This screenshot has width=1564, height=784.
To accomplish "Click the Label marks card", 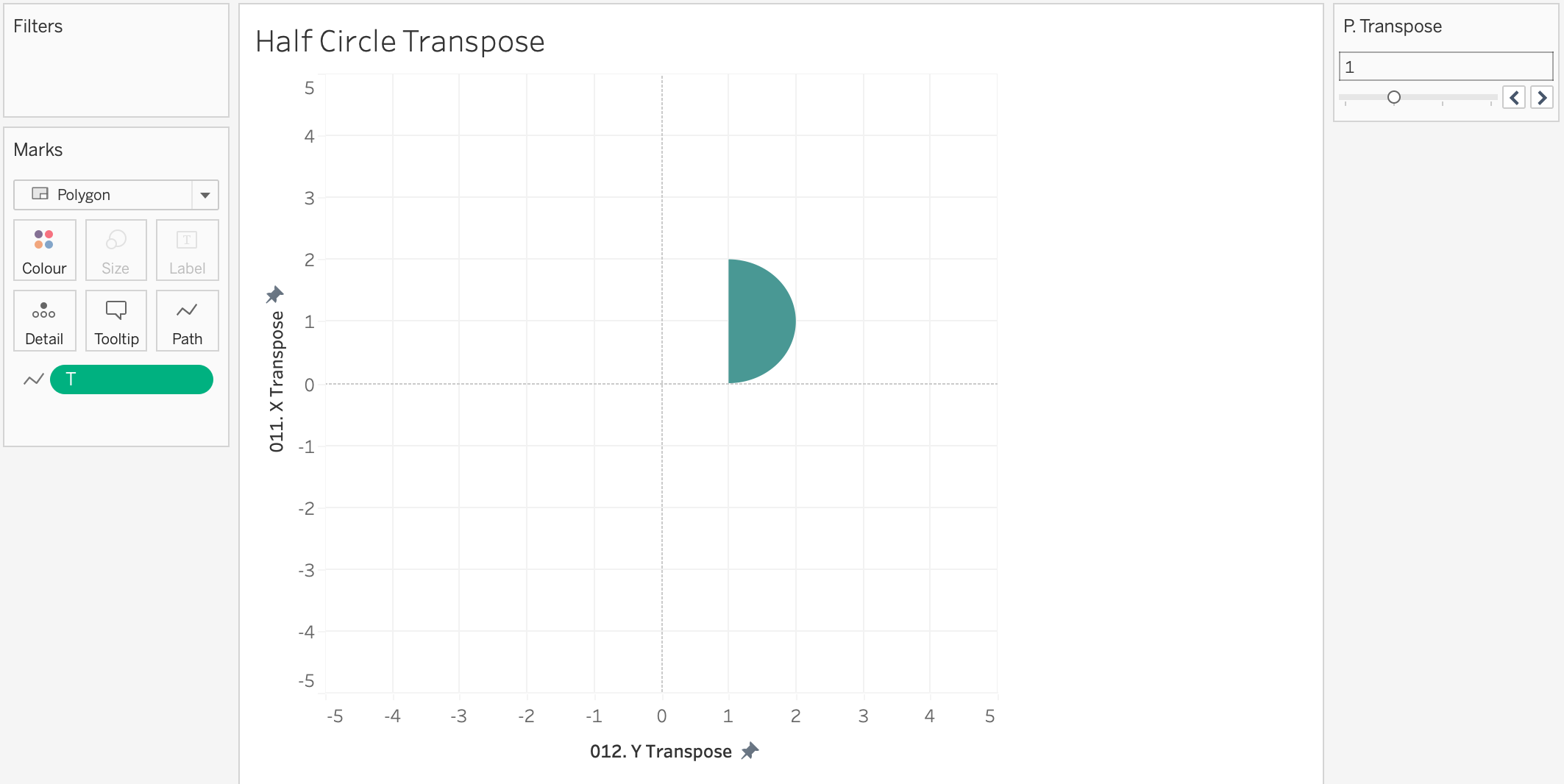I will 187,250.
